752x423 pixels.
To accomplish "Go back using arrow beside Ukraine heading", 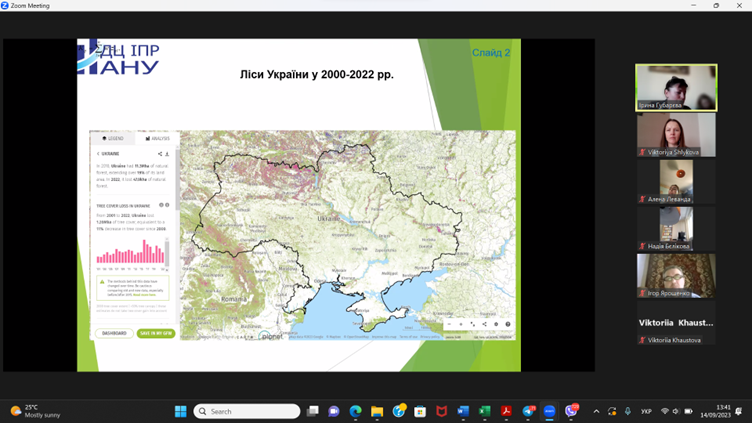I will (98, 154).
